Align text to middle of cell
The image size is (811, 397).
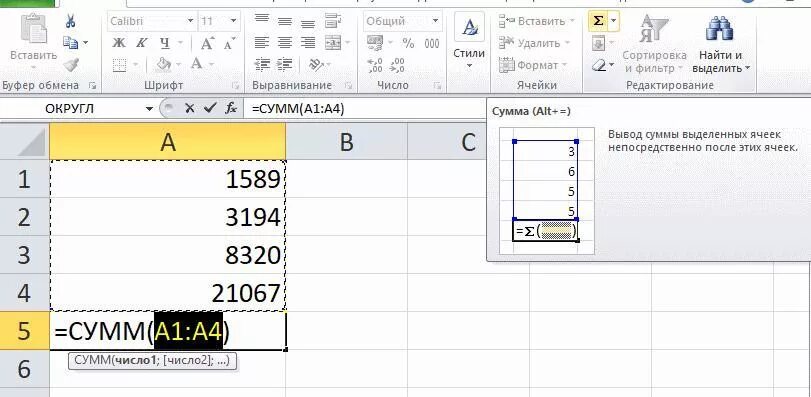[x=285, y=21]
